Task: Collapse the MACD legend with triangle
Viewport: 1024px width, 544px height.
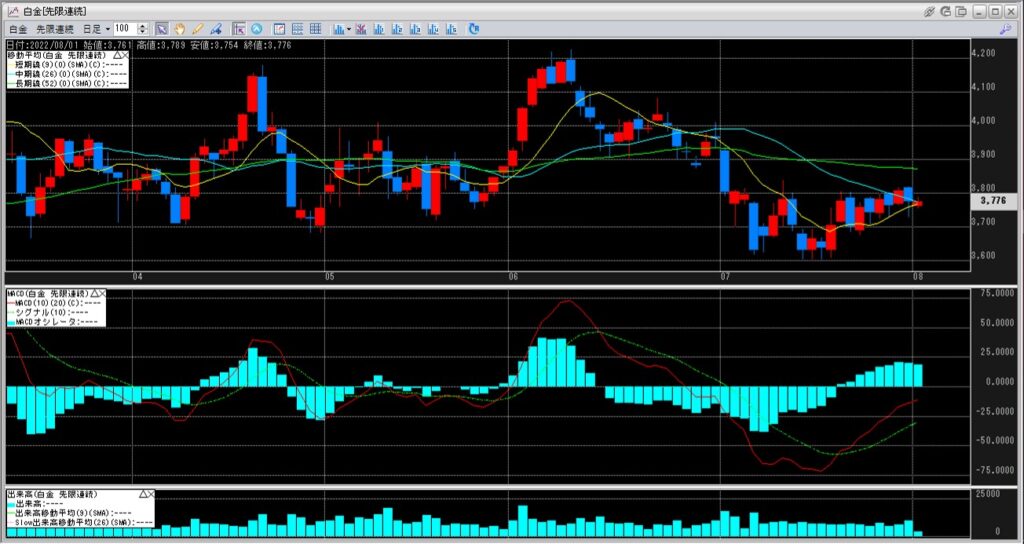Action: tap(95, 293)
